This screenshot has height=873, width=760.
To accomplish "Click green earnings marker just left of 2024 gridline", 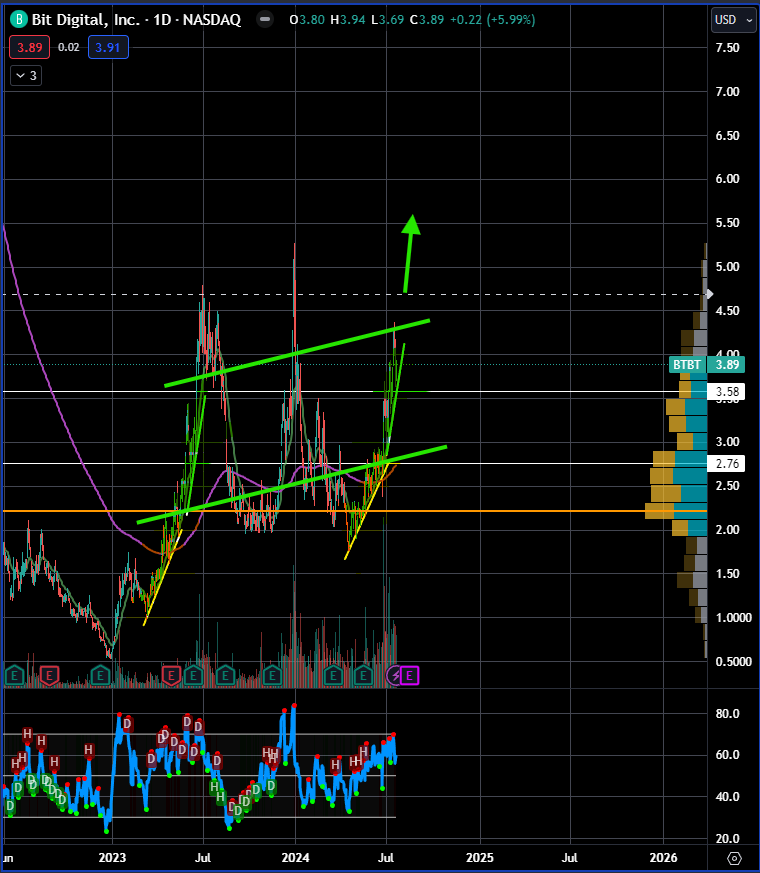I will tap(272, 676).
